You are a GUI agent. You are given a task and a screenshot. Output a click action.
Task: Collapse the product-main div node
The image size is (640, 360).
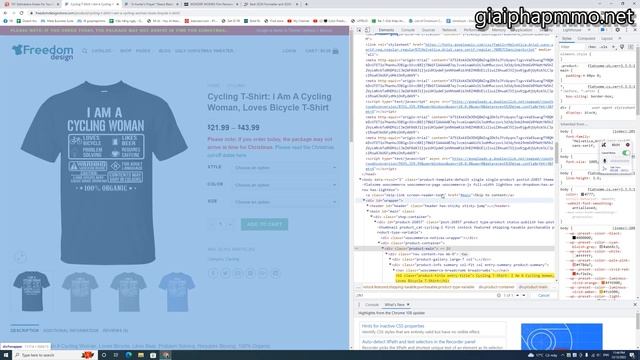(x=383, y=248)
